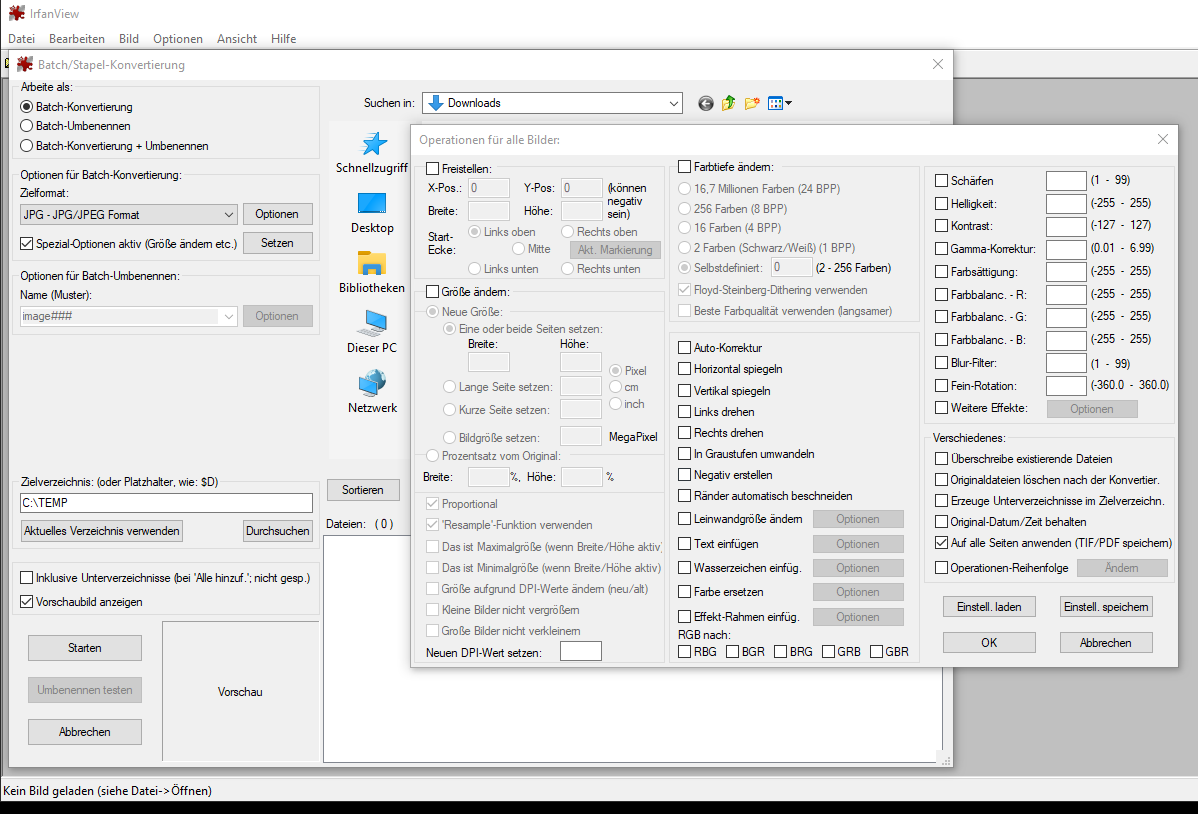Click Einstell. laden button
The height and width of the screenshot is (814, 1198).
point(989,607)
